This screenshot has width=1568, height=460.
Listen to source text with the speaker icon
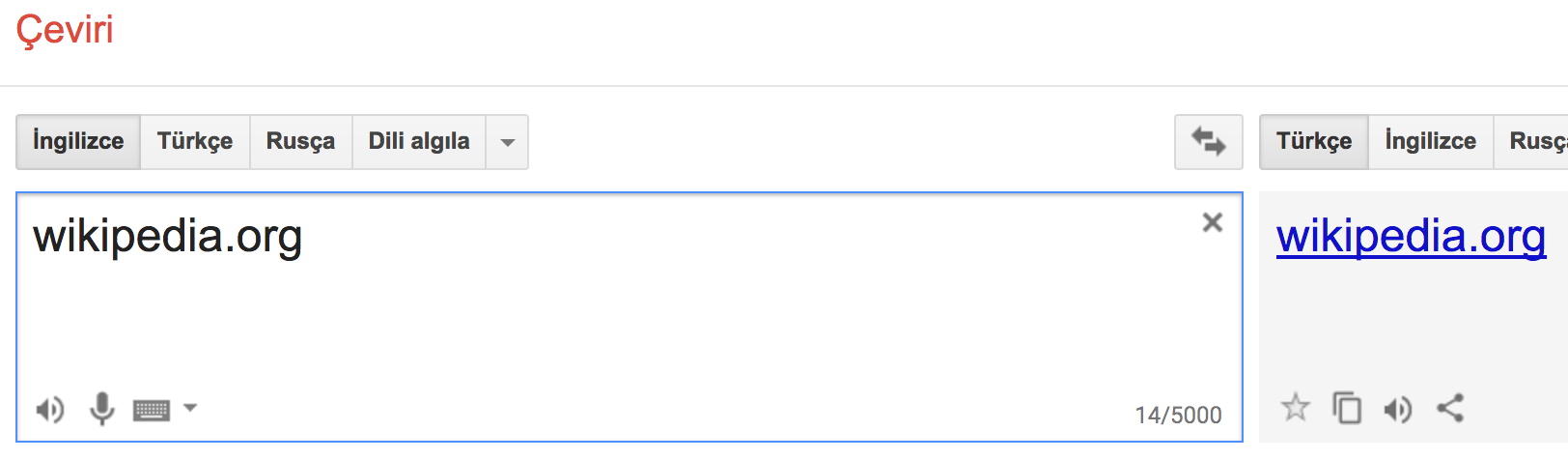[x=50, y=410]
